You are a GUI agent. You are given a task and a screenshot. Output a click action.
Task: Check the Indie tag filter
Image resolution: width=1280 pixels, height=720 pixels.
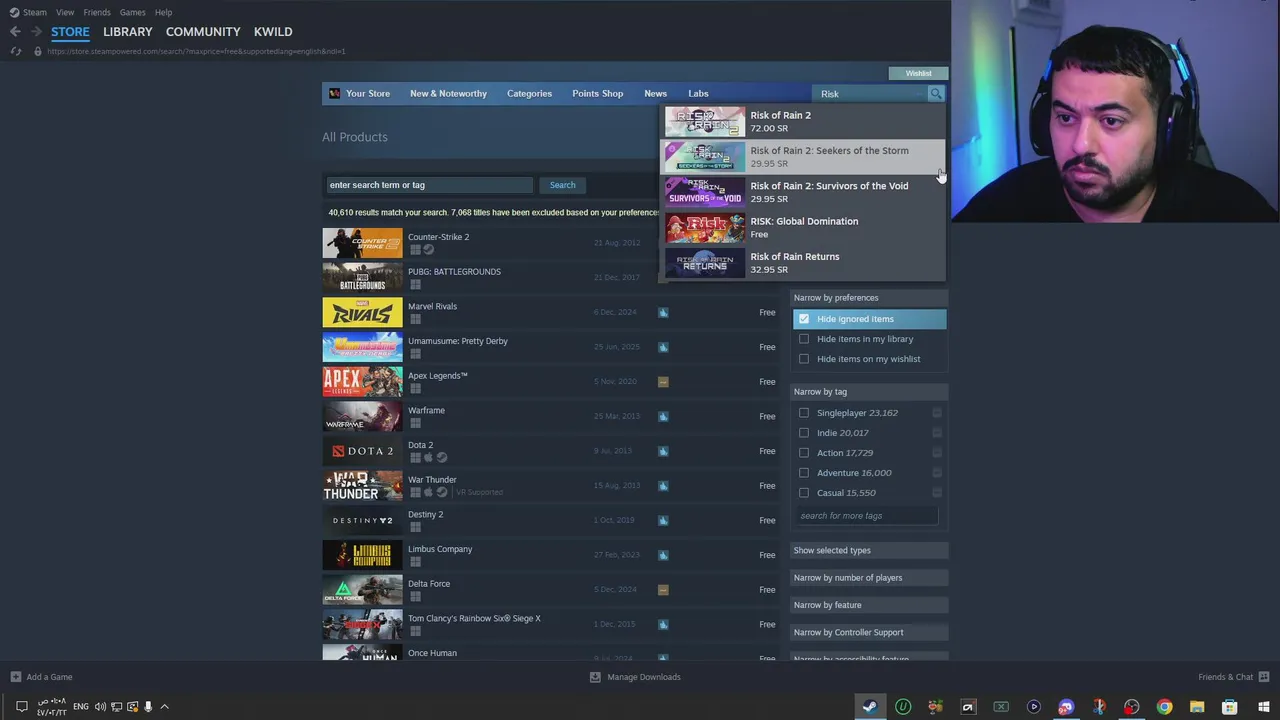804,433
